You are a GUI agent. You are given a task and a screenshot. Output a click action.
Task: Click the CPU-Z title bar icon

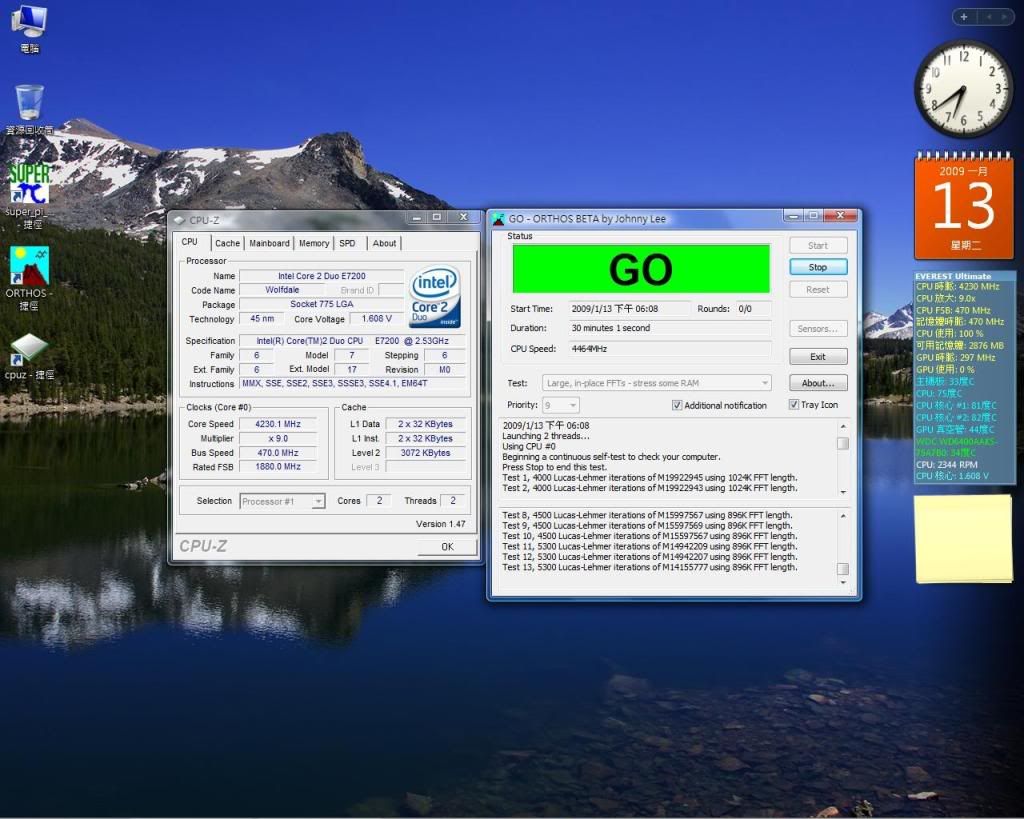tap(180, 220)
